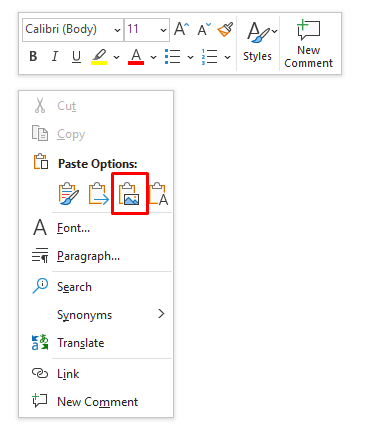Select the Format Painter brush icon
Viewport: 381px width, 433px height.
click(225, 29)
